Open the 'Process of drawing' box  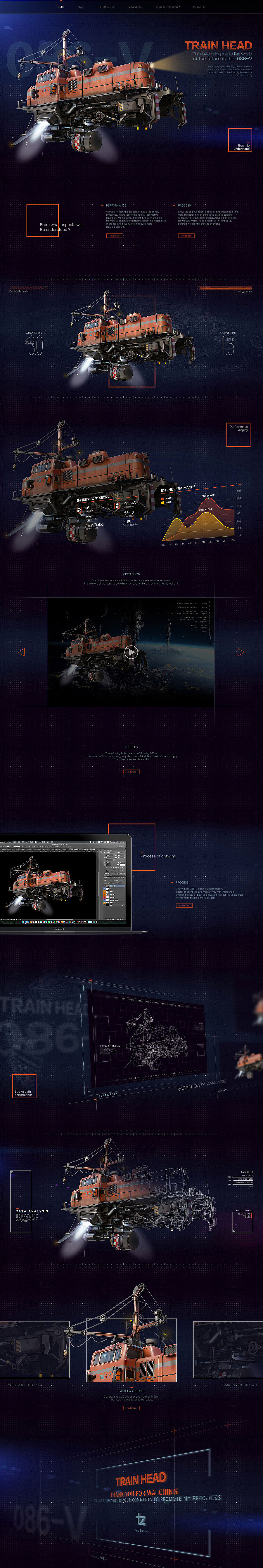[131, 847]
